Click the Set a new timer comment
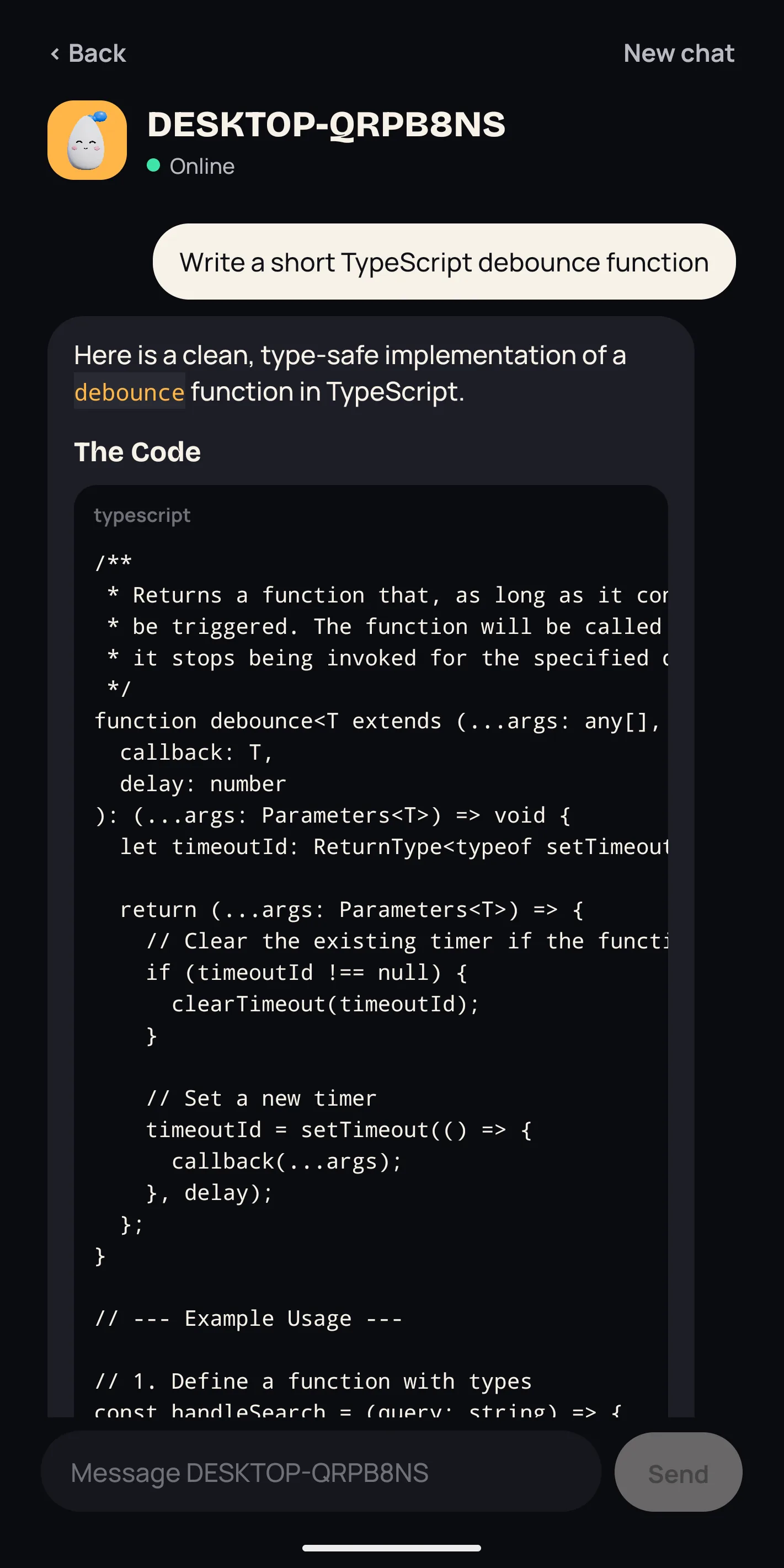 click(261, 1098)
